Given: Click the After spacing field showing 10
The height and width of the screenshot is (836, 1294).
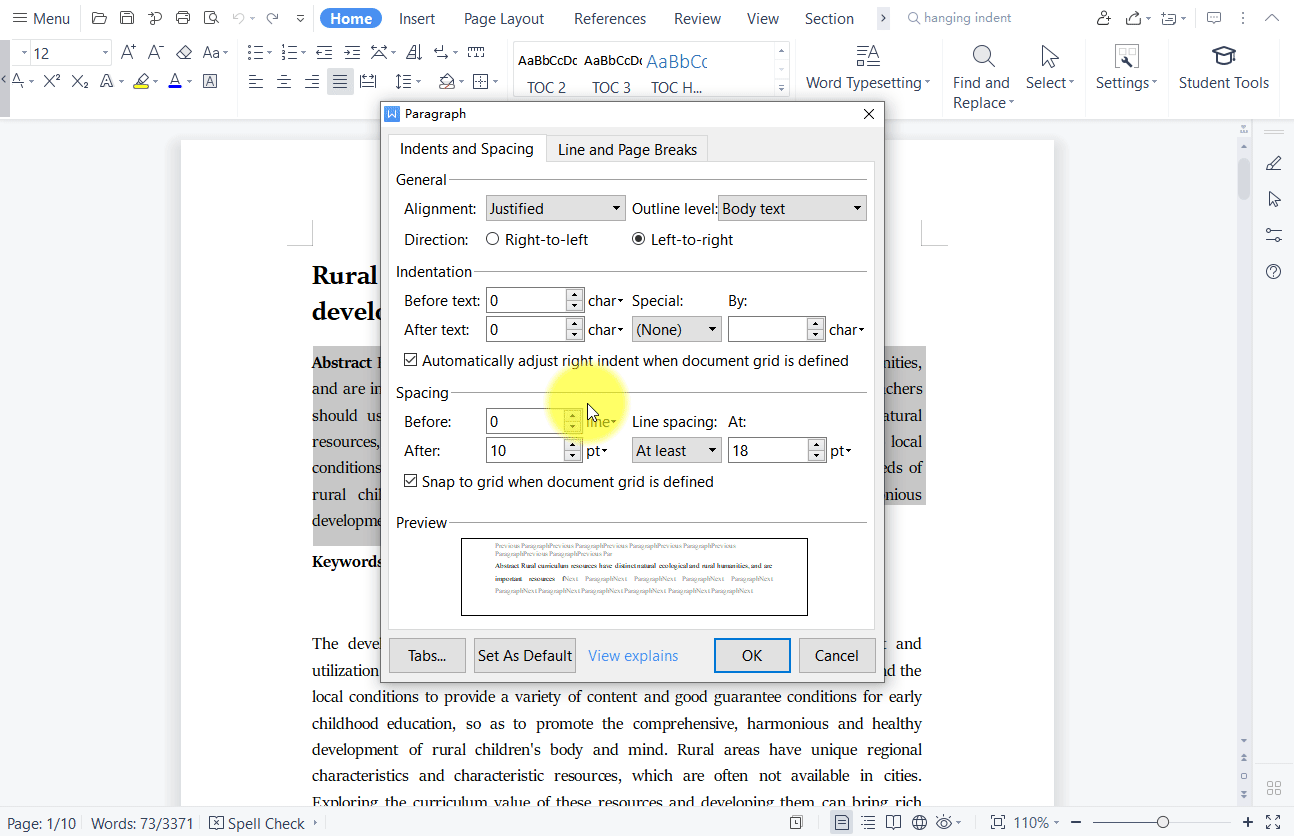Looking at the screenshot, I should point(526,450).
